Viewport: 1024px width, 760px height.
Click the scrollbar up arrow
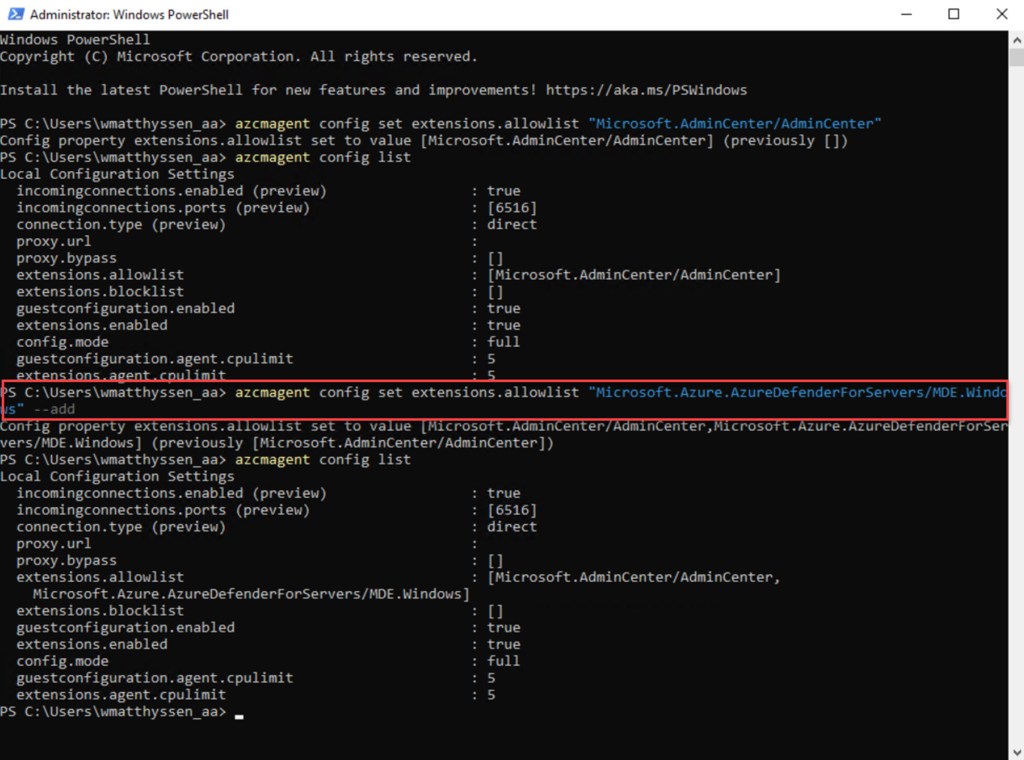[x=1016, y=37]
